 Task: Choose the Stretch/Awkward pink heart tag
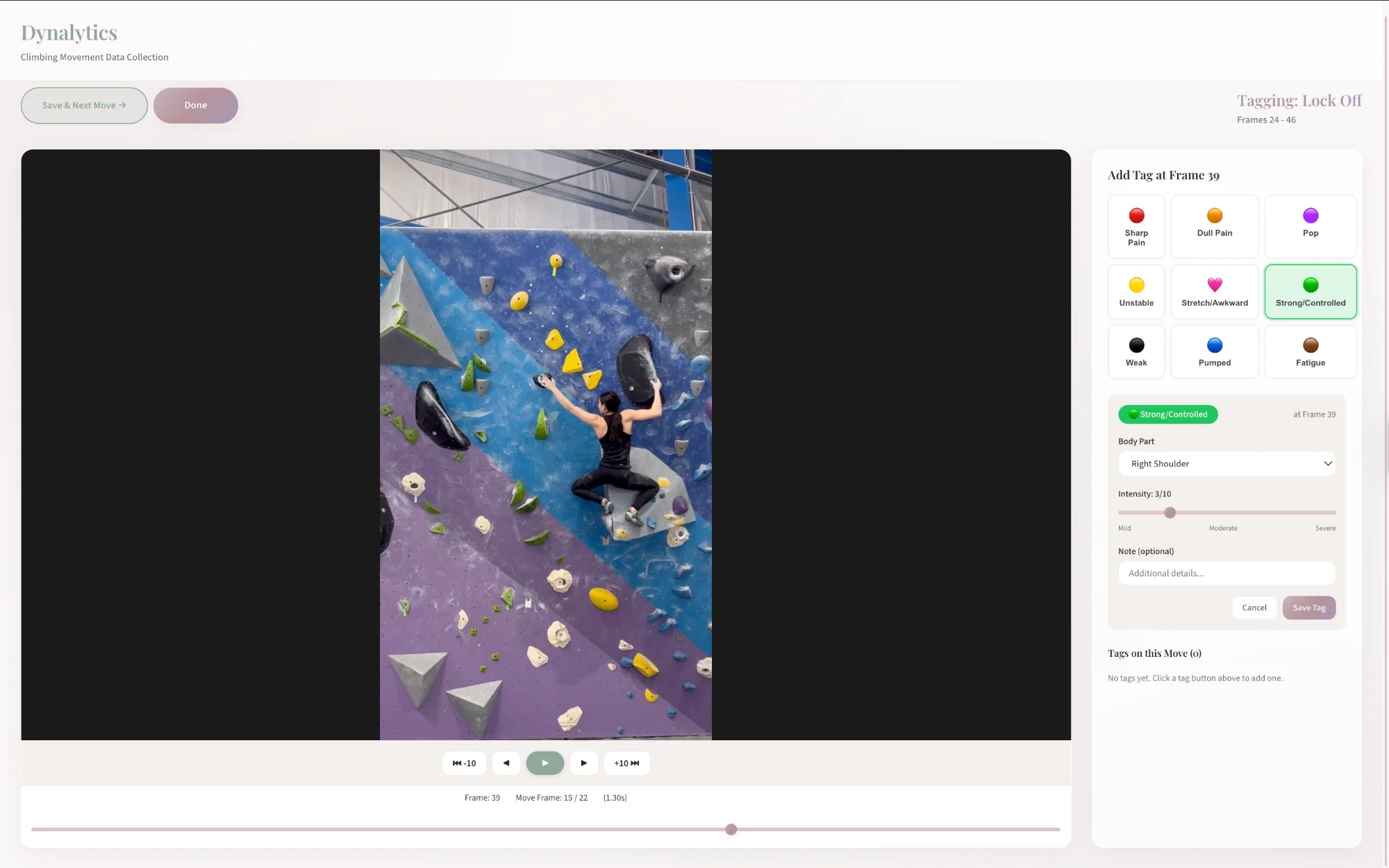[1214, 292]
